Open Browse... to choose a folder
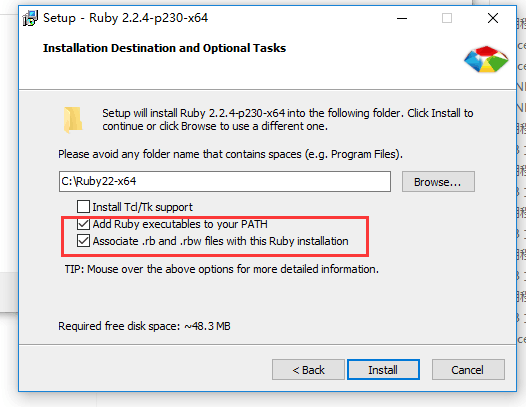This screenshot has width=526, height=407. tap(438, 182)
